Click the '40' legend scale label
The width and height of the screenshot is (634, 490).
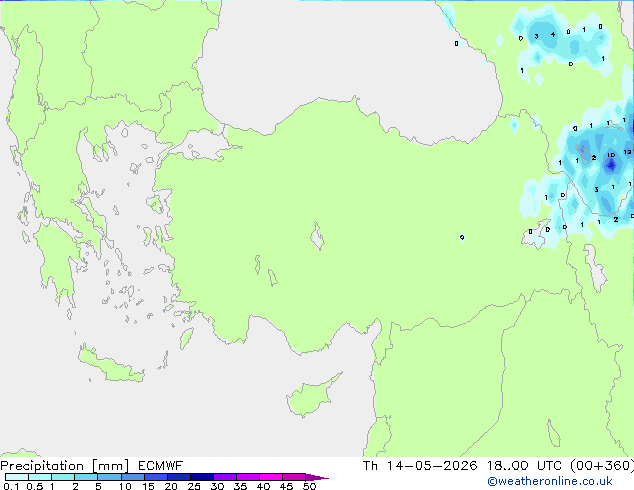coord(263,486)
